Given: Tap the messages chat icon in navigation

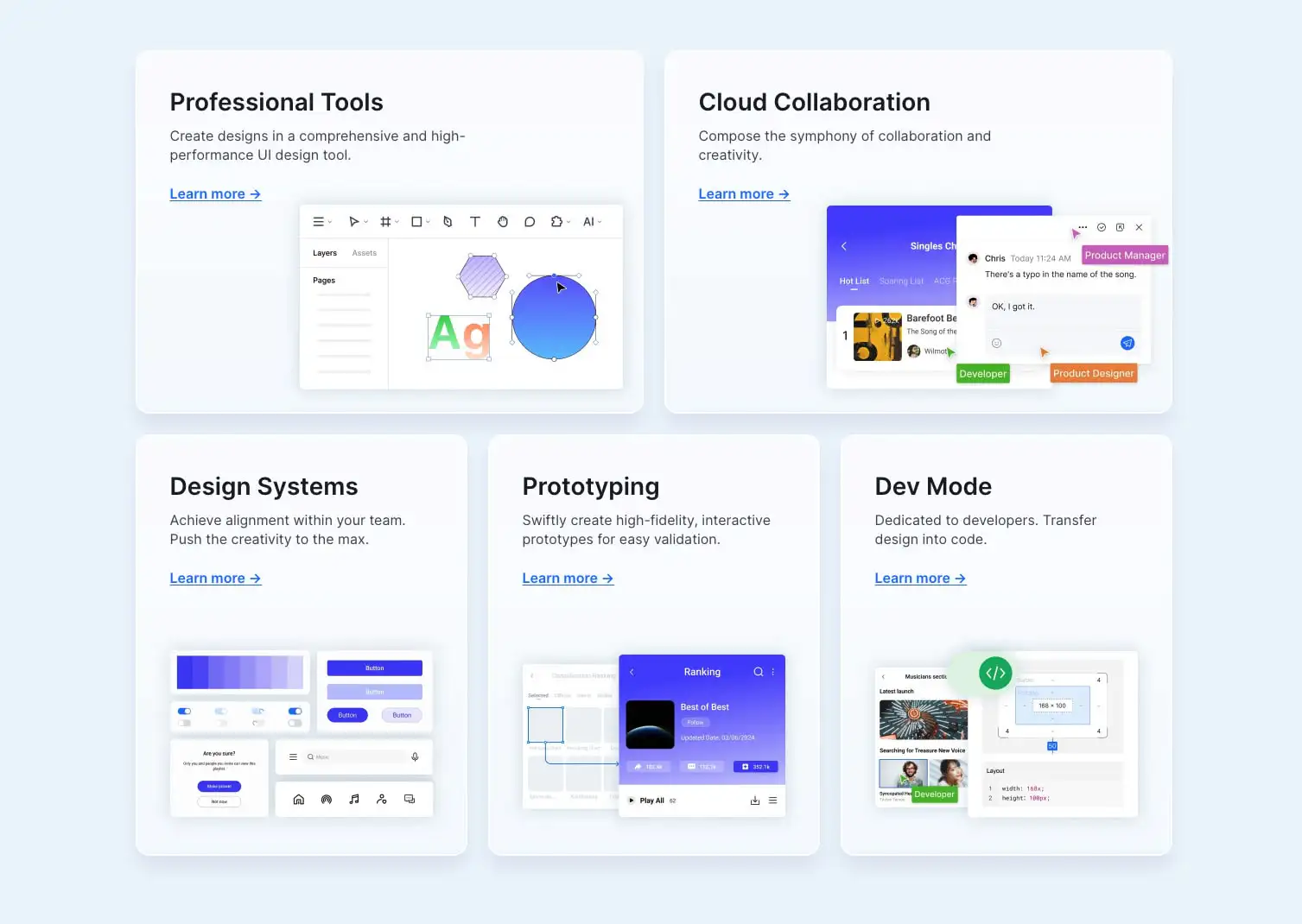Looking at the screenshot, I should [410, 800].
